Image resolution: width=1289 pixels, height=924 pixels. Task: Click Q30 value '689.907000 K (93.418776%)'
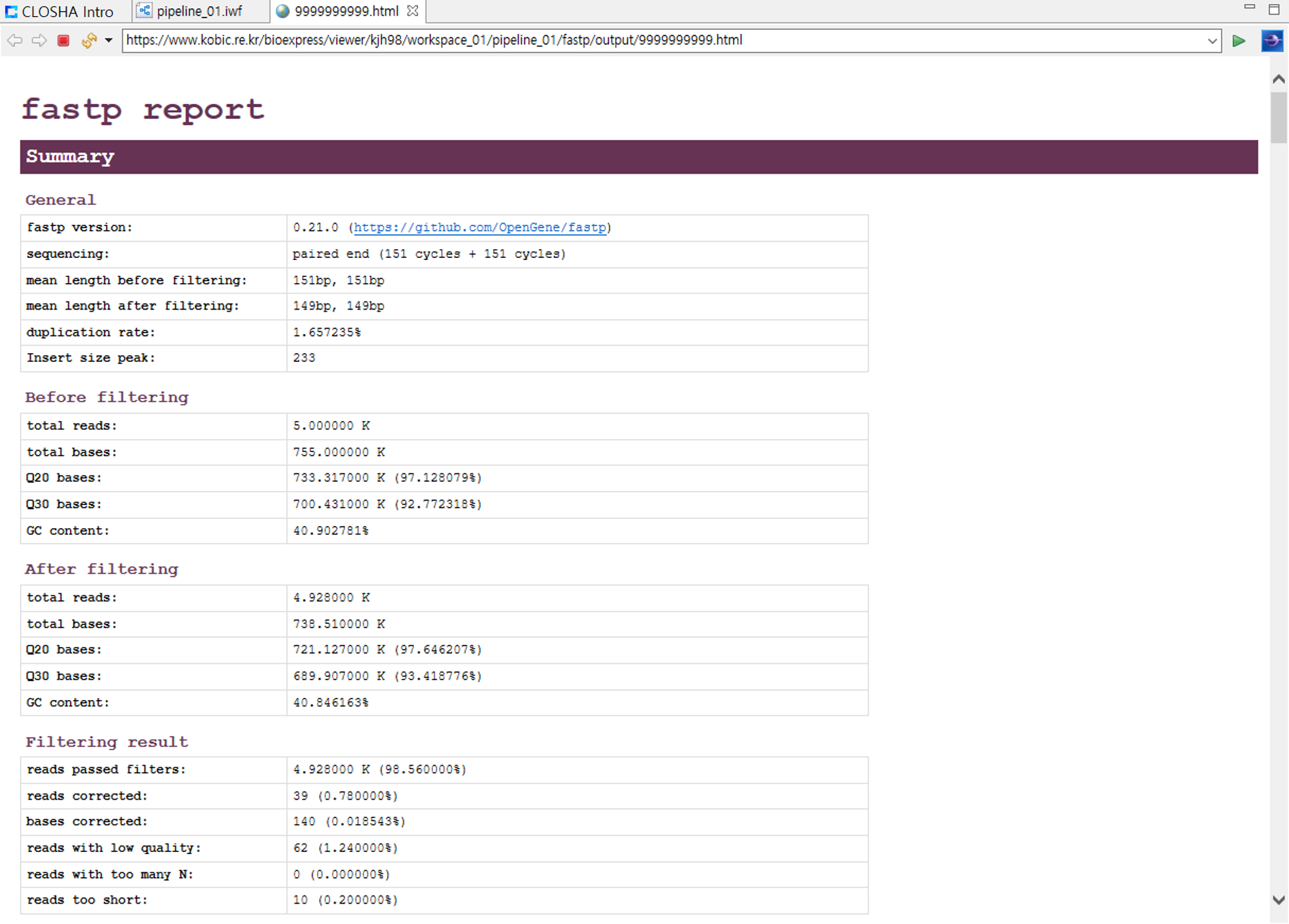point(387,676)
